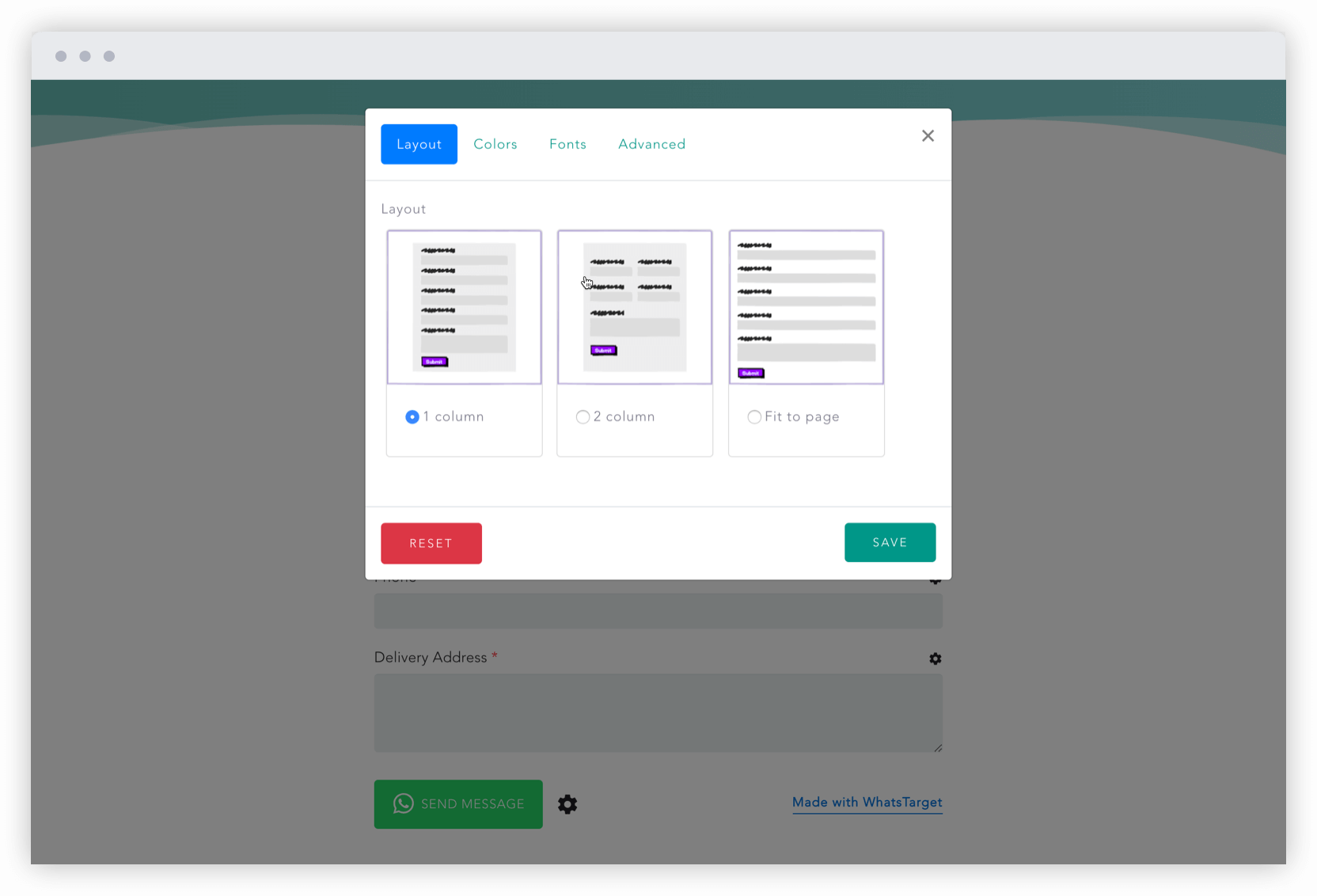Select the Layout tab
This screenshot has width=1317, height=896.
point(419,144)
